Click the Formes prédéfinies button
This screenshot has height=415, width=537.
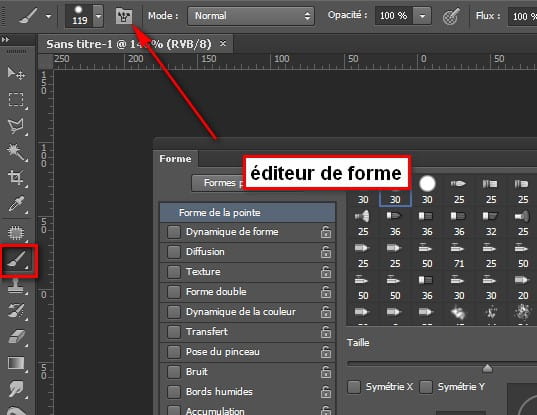pyautogui.click(x=219, y=183)
